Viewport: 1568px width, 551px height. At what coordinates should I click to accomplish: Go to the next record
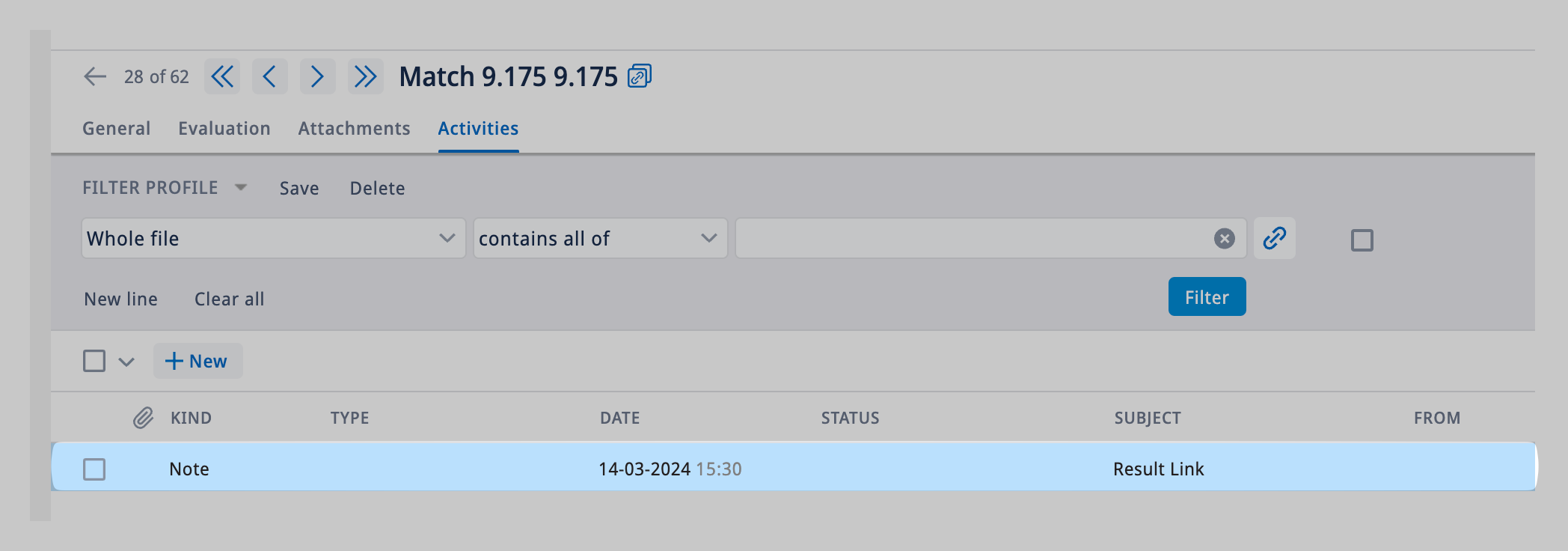tap(318, 76)
